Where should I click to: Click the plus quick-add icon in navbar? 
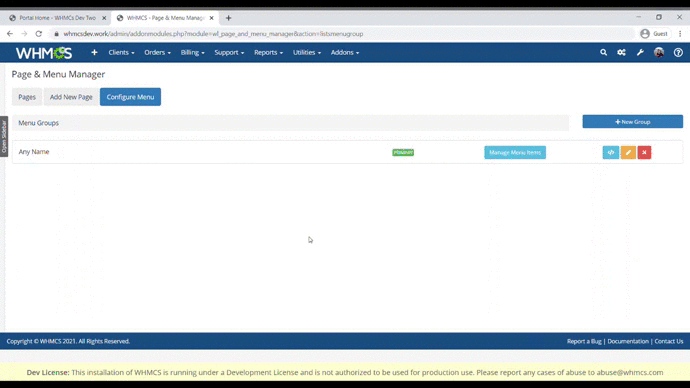(x=94, y=52)
